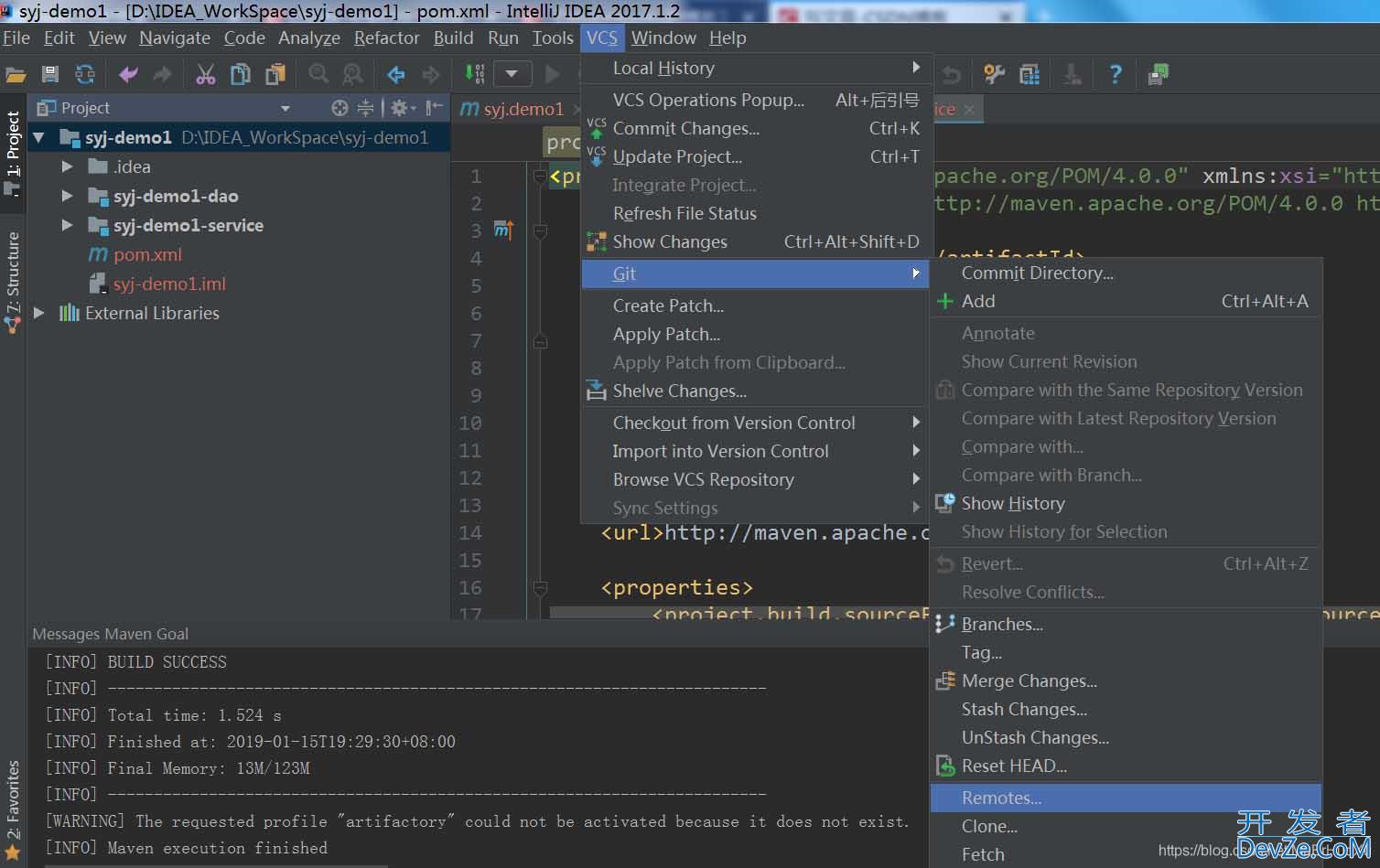Click the Scroll from Source target icon
The width and height of the screenshot is (1380, 868).
pos(340,108)
